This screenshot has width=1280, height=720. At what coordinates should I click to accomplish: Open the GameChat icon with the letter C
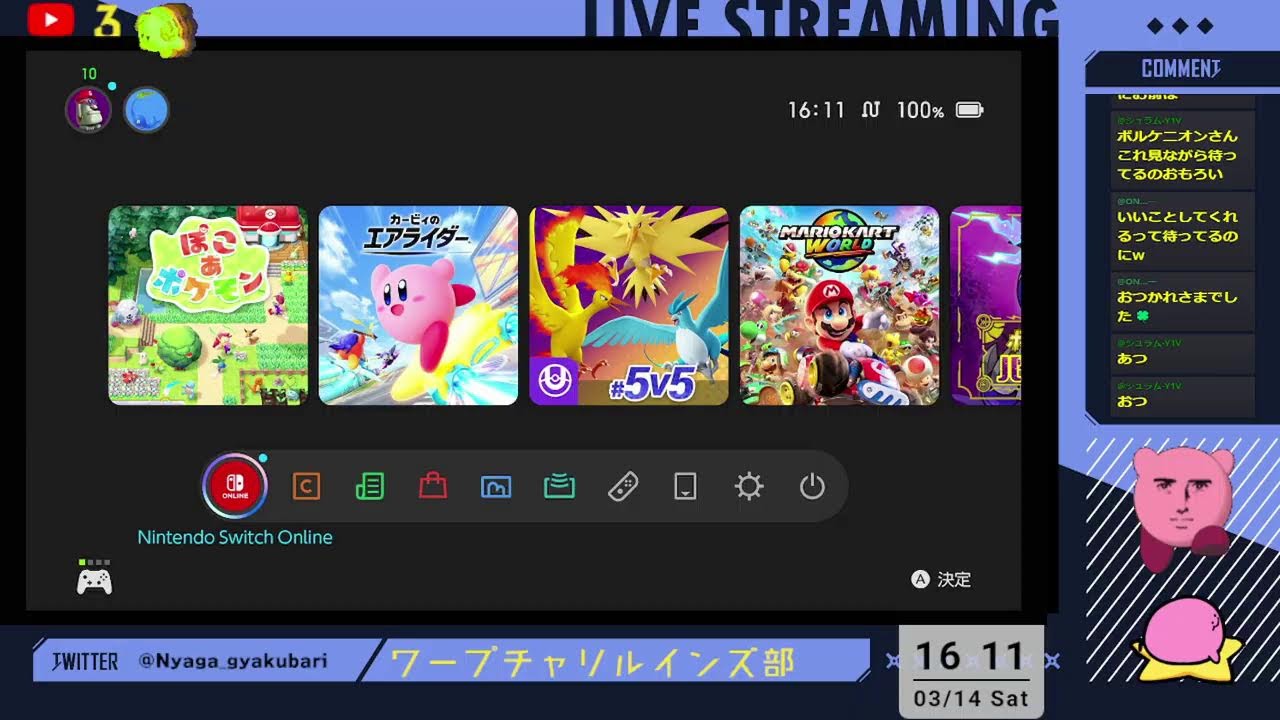306,487
